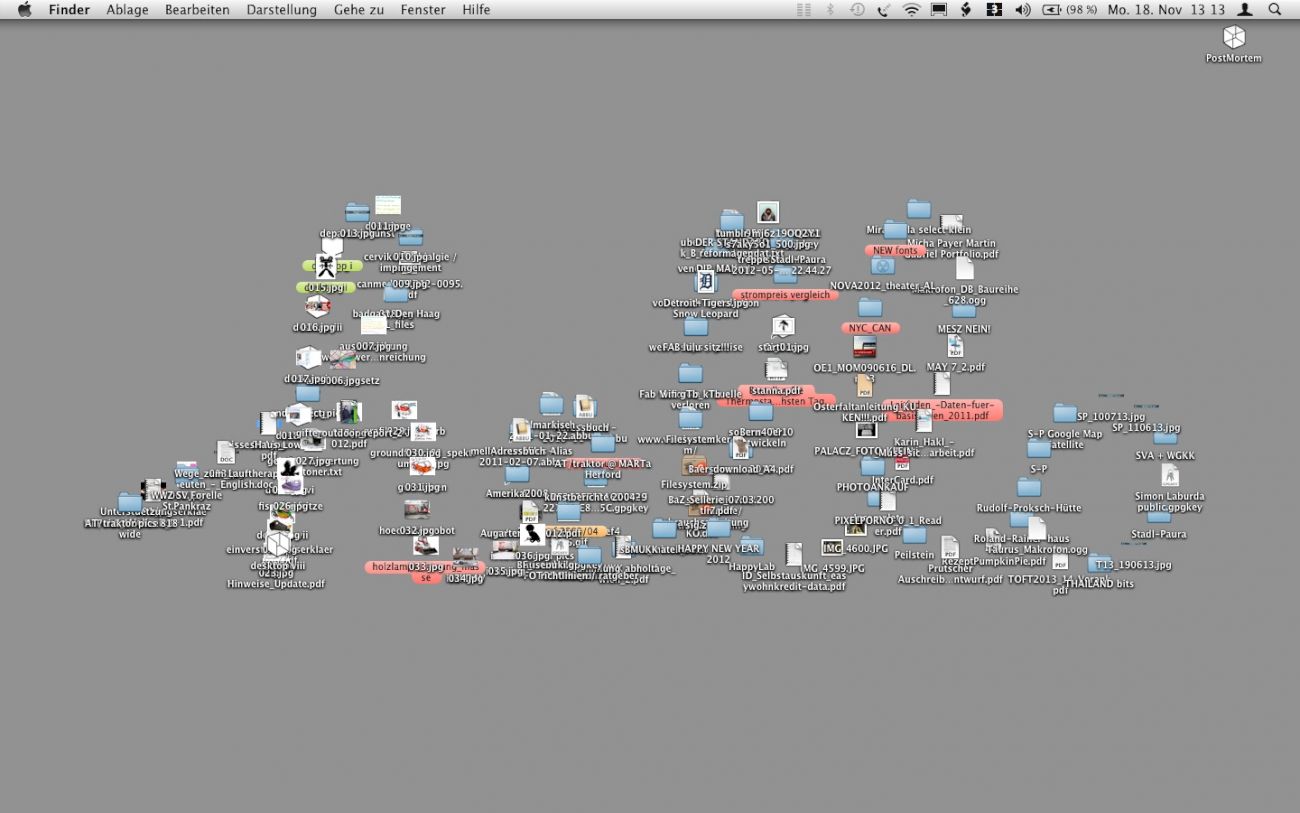This screenshot has width=1300, height=813.
Task: Click the red-labeled strompreis vergleich item
Action: [x=784, y=295]
